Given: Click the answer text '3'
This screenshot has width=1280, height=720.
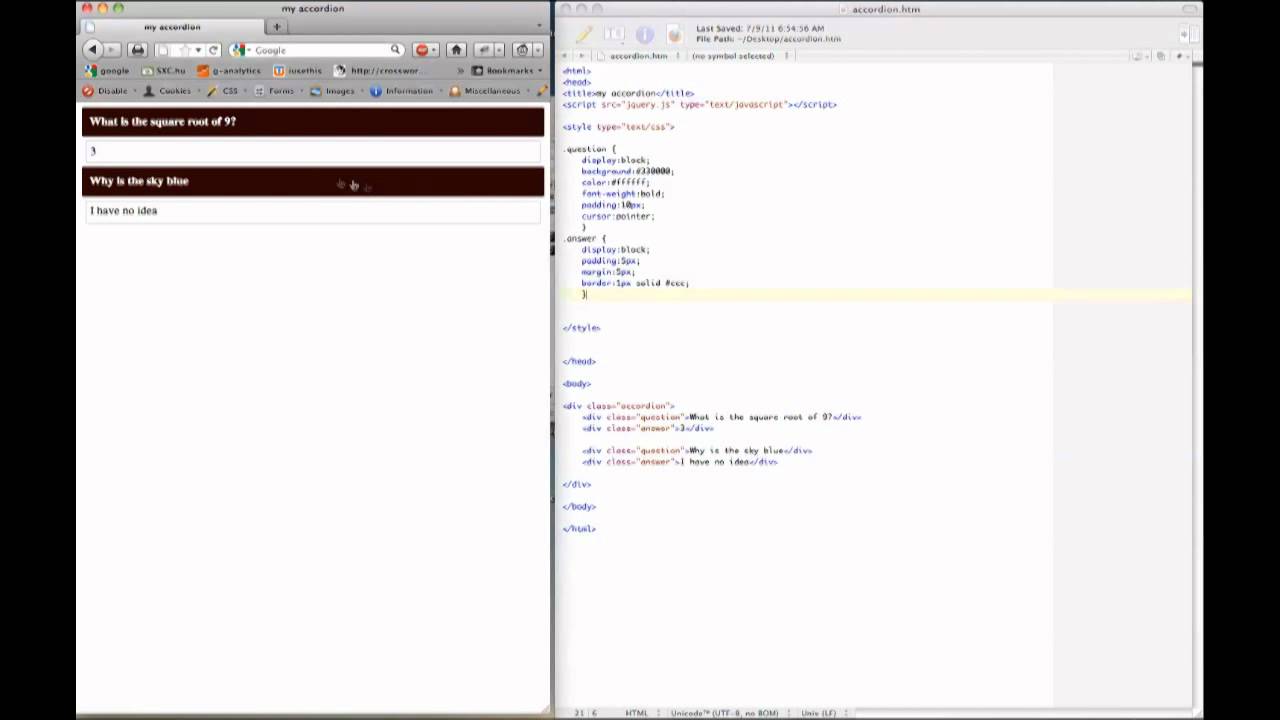Looking at the screenshot, I should pyautogui.click(x=93, y=151).
